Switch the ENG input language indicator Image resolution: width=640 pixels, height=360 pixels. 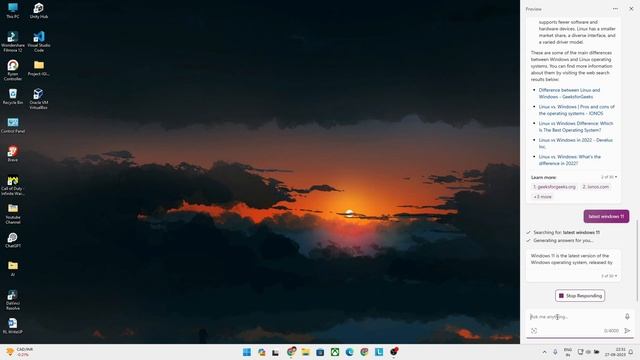coord(568,352)
